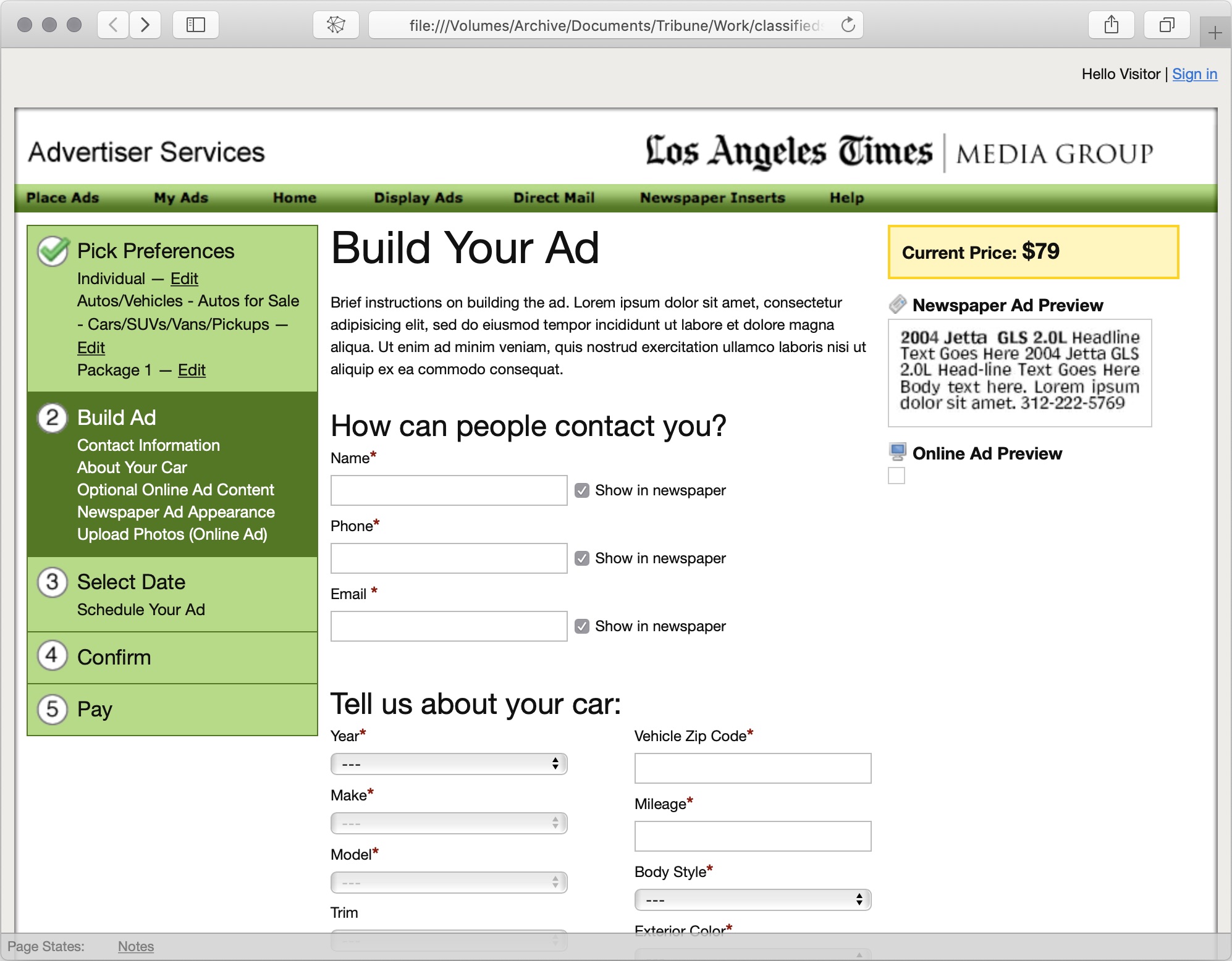Uncheck Show in newspaper next to Email
The image size is (1232, 961).
[x=581, y=626]
